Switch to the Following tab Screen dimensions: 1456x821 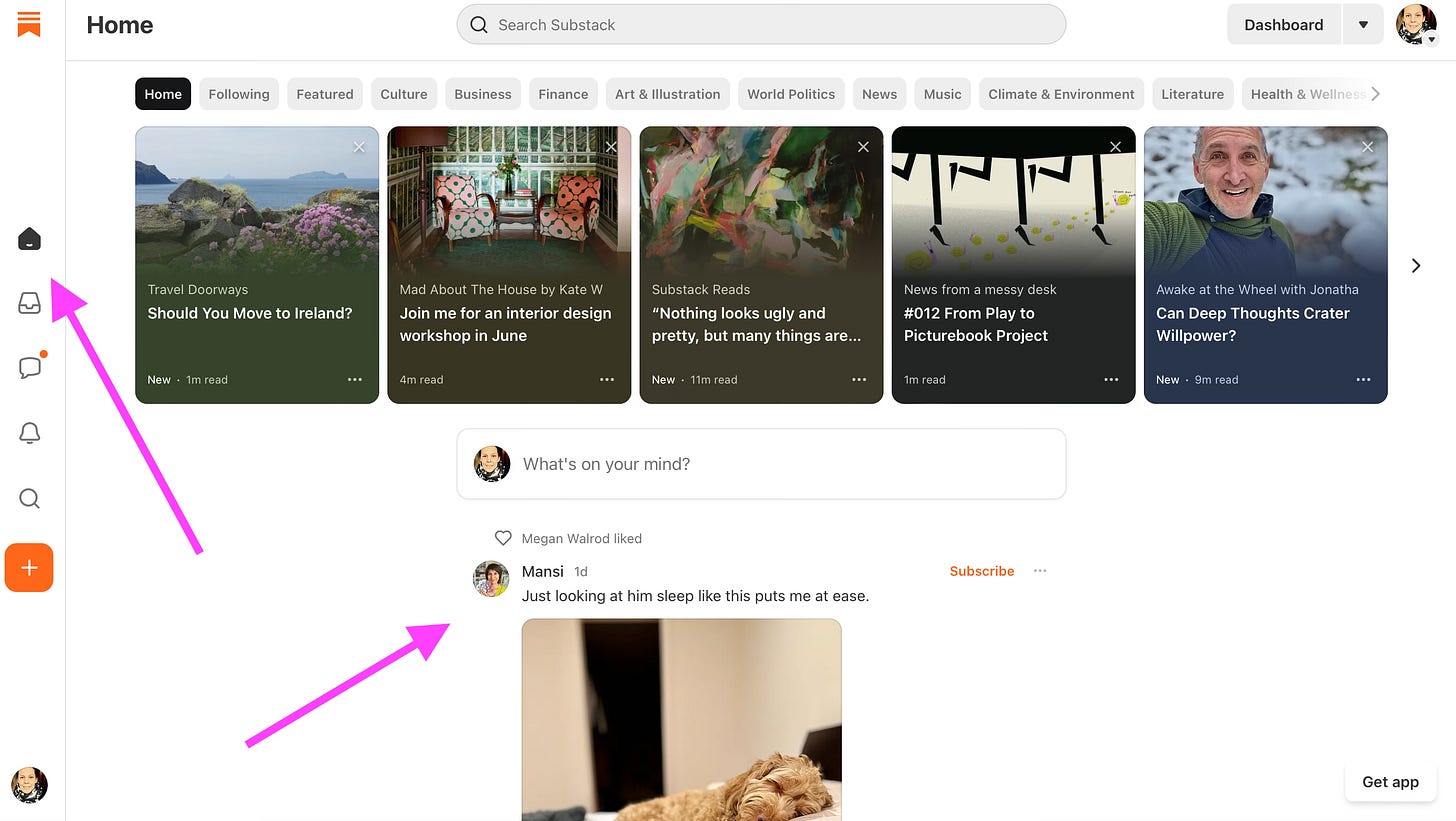pyautogui.click(x=239, y=94)
